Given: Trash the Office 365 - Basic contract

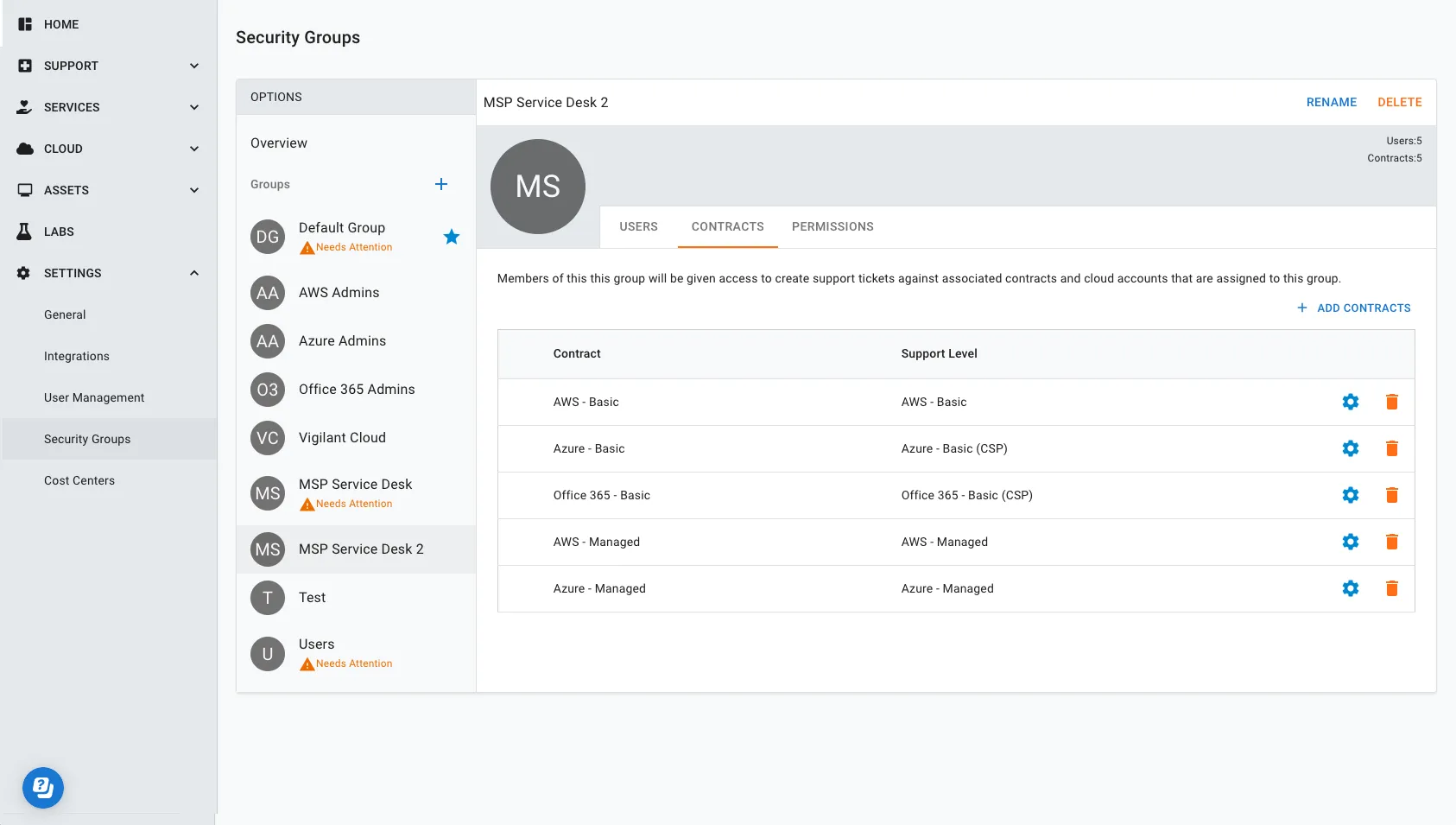Looking at the screenshot, I should tap(1392, 495).
